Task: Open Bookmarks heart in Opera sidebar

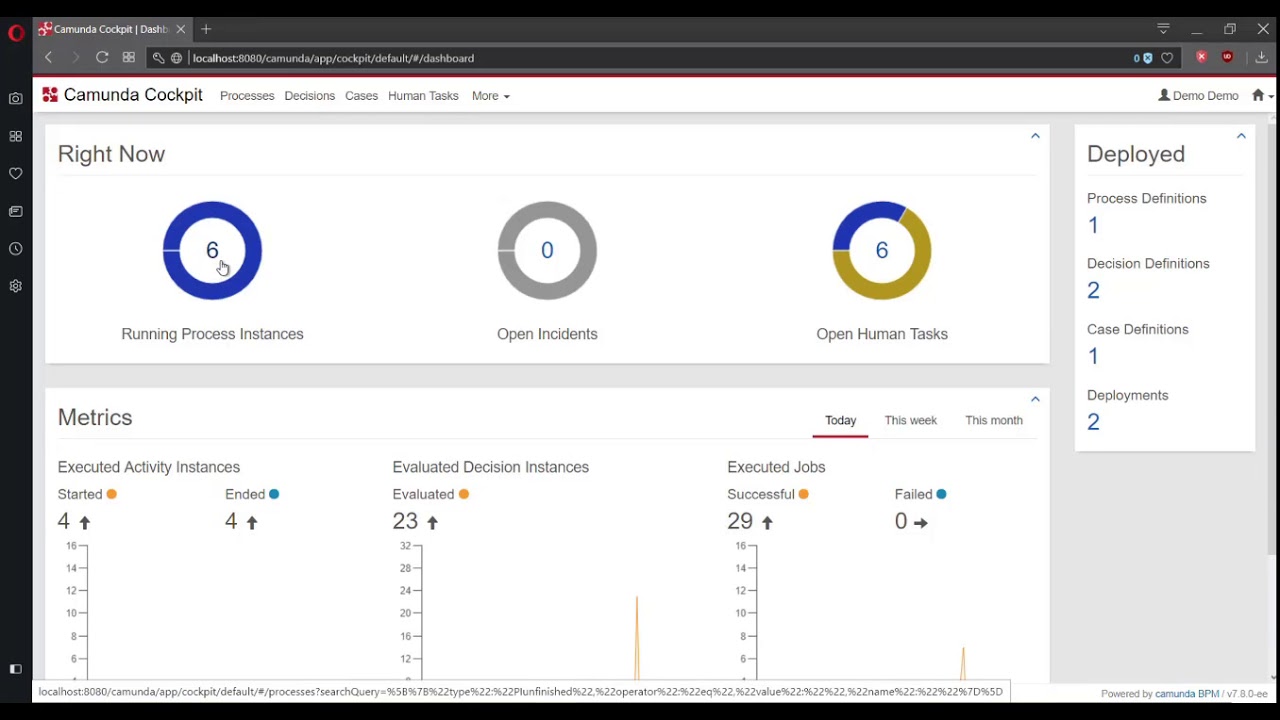Action: [16, 174]
